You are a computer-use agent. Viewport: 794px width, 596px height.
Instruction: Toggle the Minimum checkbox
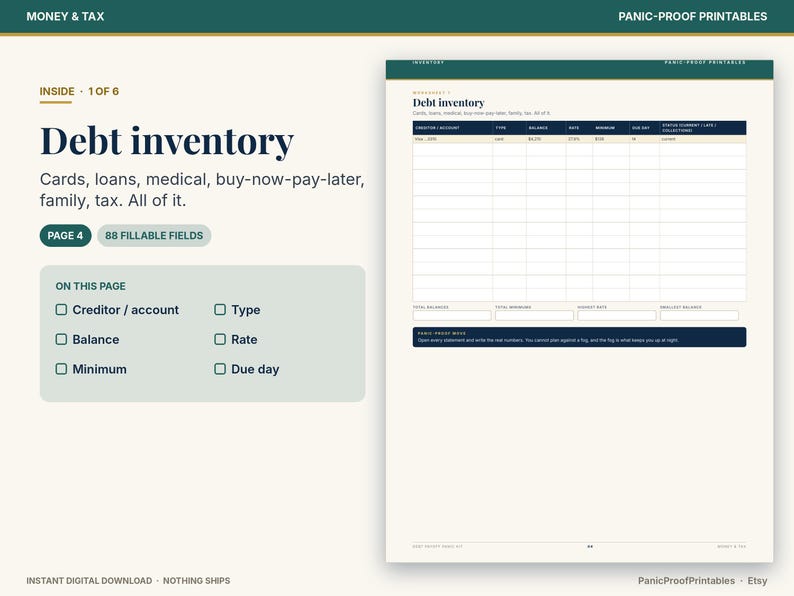click(61, 369)
